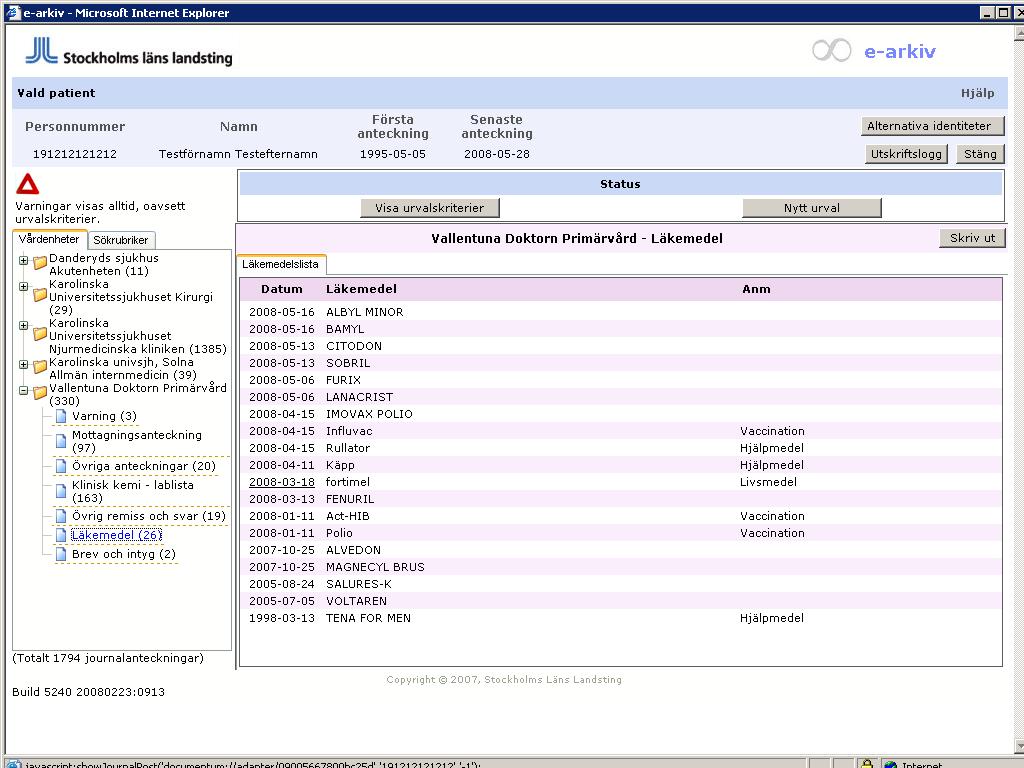
Task: Open Övriga anteckningar (20) tree item
Action: click(144, 466)
